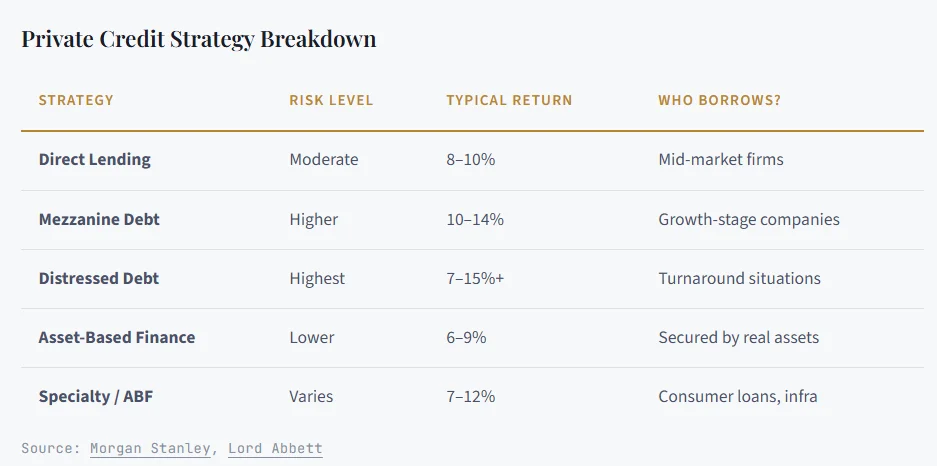
Task: Click the Highest risk level cell
Action: point(316,278)
